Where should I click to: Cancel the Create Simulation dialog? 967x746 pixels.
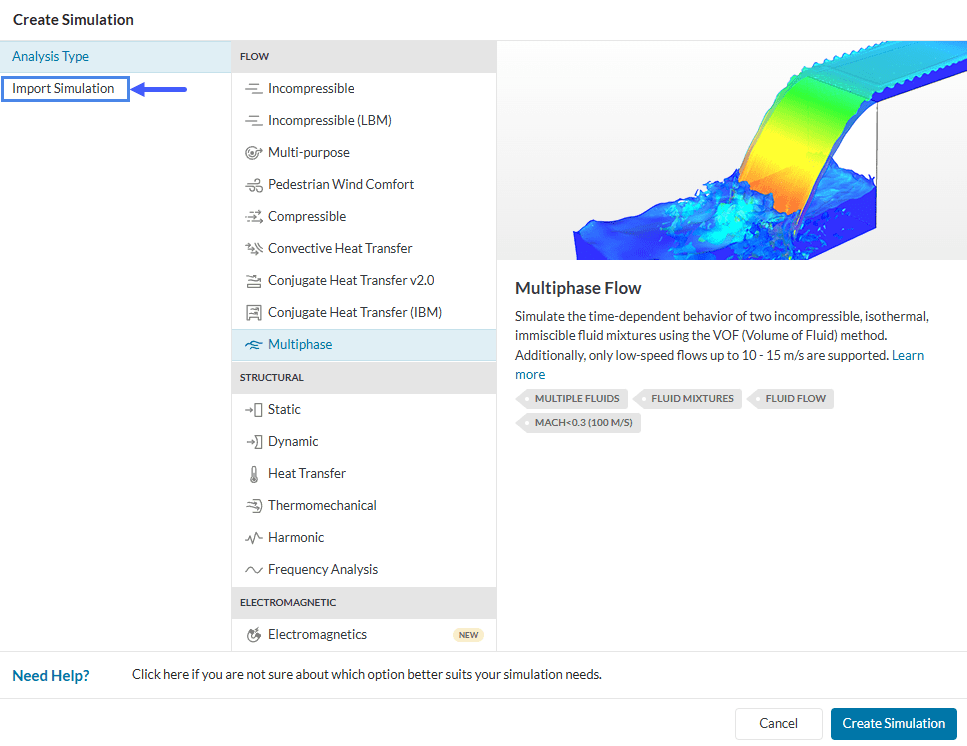click(x=778, y=723)
